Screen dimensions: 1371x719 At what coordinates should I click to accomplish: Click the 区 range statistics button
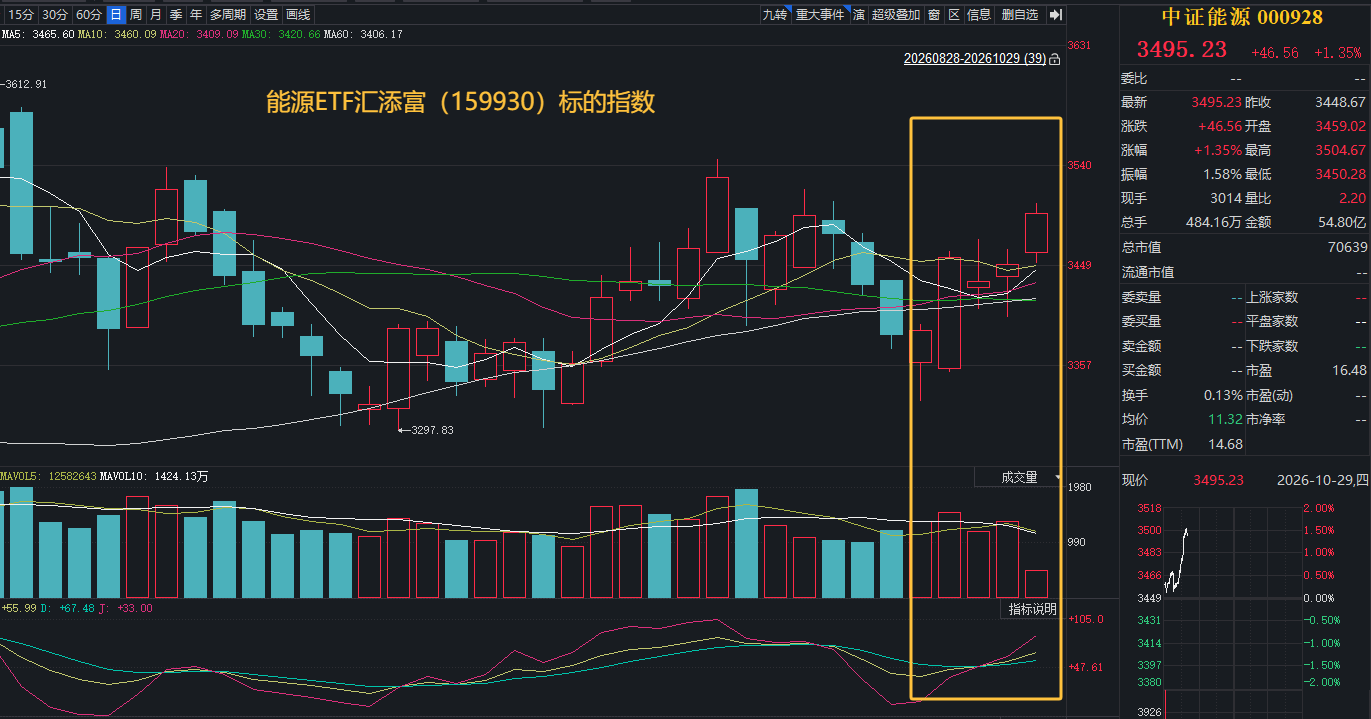[x=954, y=14]
